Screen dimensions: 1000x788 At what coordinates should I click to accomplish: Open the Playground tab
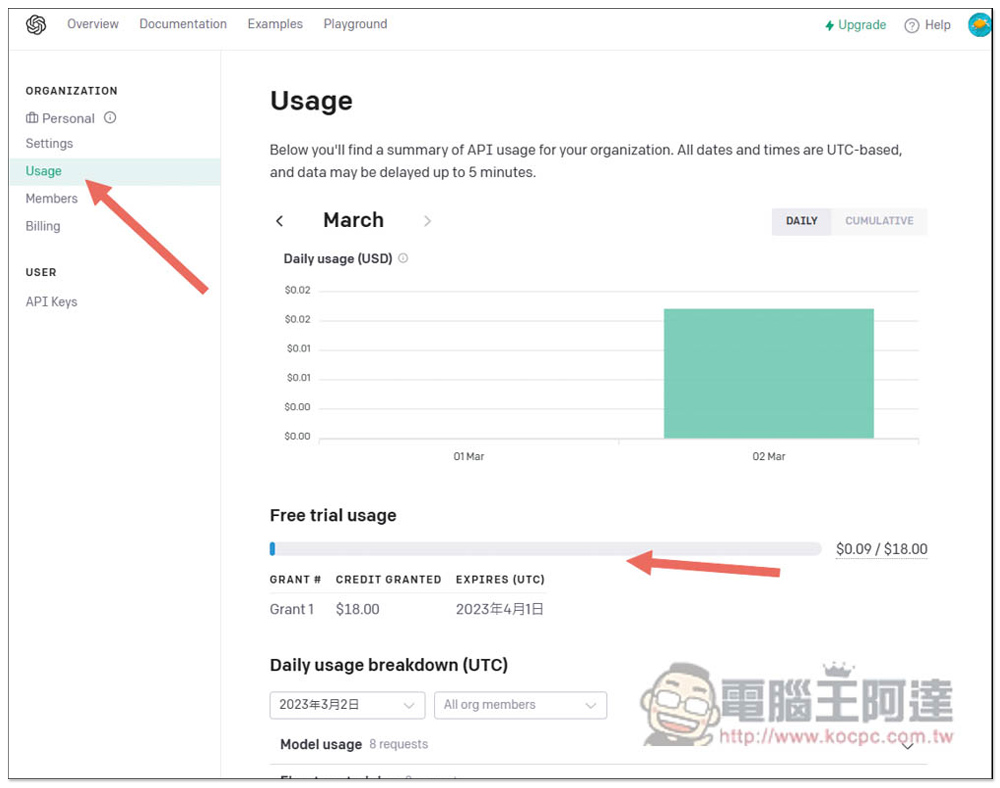coord(355,24)
